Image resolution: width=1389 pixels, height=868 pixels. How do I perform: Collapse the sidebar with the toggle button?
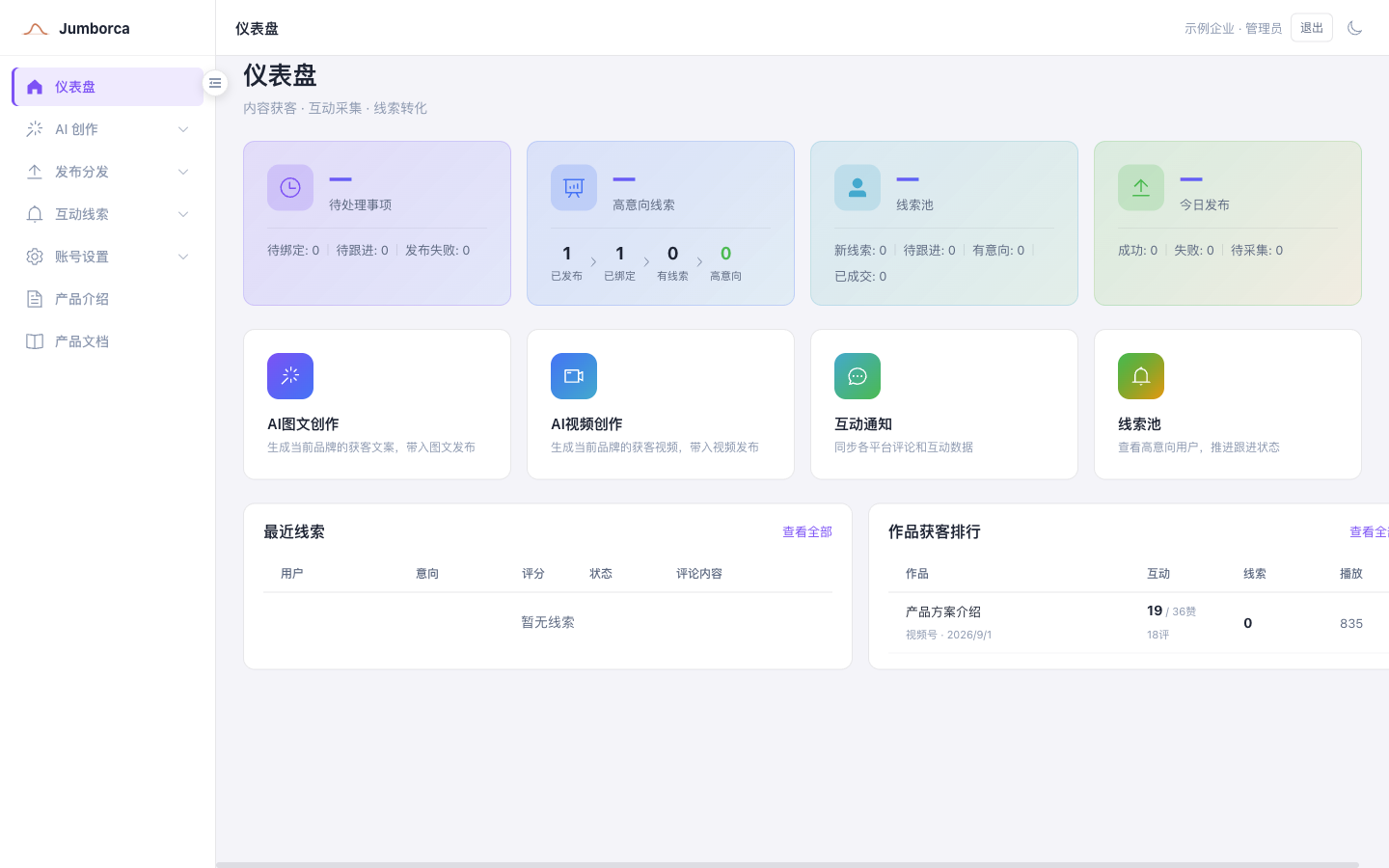pos(215,83)
